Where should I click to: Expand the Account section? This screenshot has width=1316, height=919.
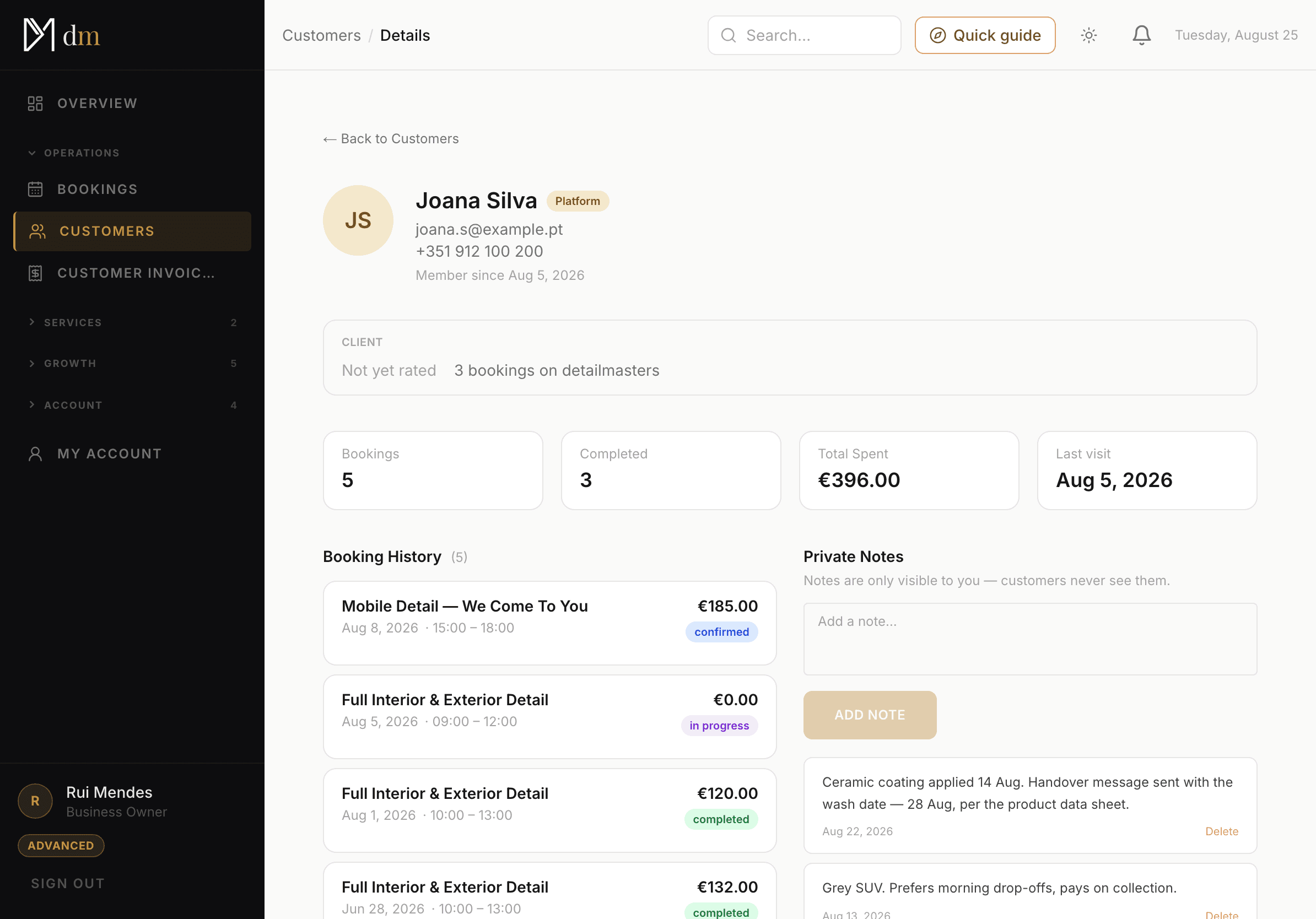(x=132, y=405)
